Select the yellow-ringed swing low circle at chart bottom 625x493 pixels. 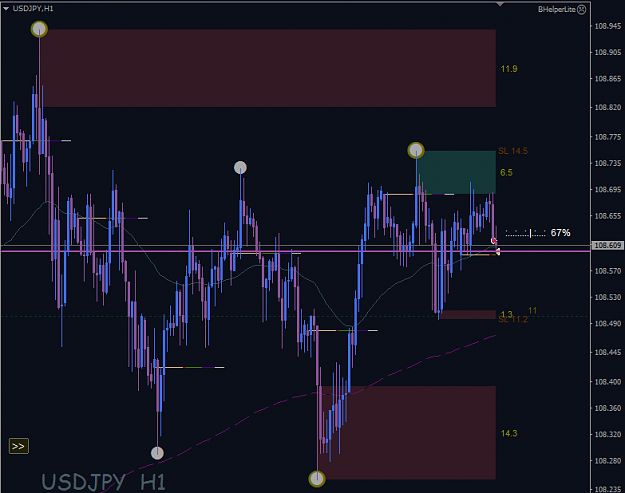tap(317, 479)
